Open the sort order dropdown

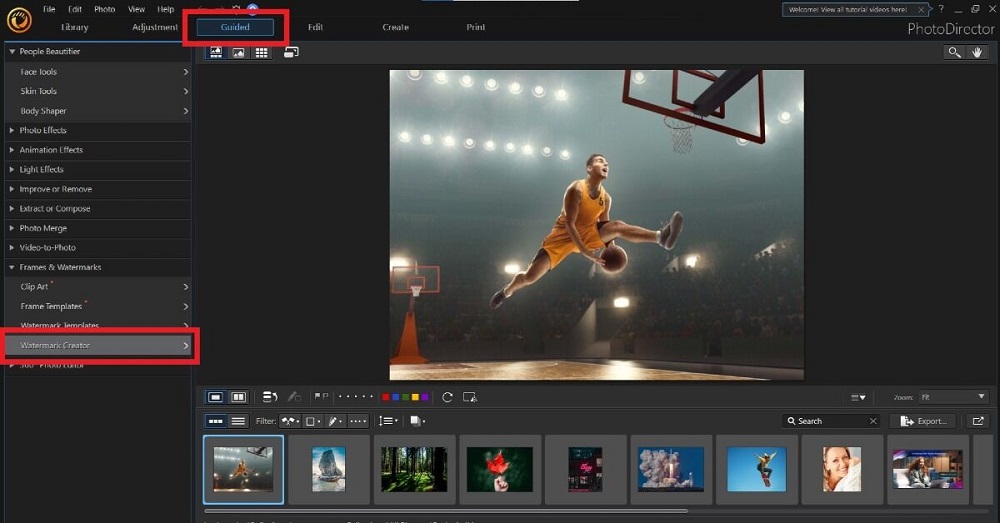pos(388,421)
